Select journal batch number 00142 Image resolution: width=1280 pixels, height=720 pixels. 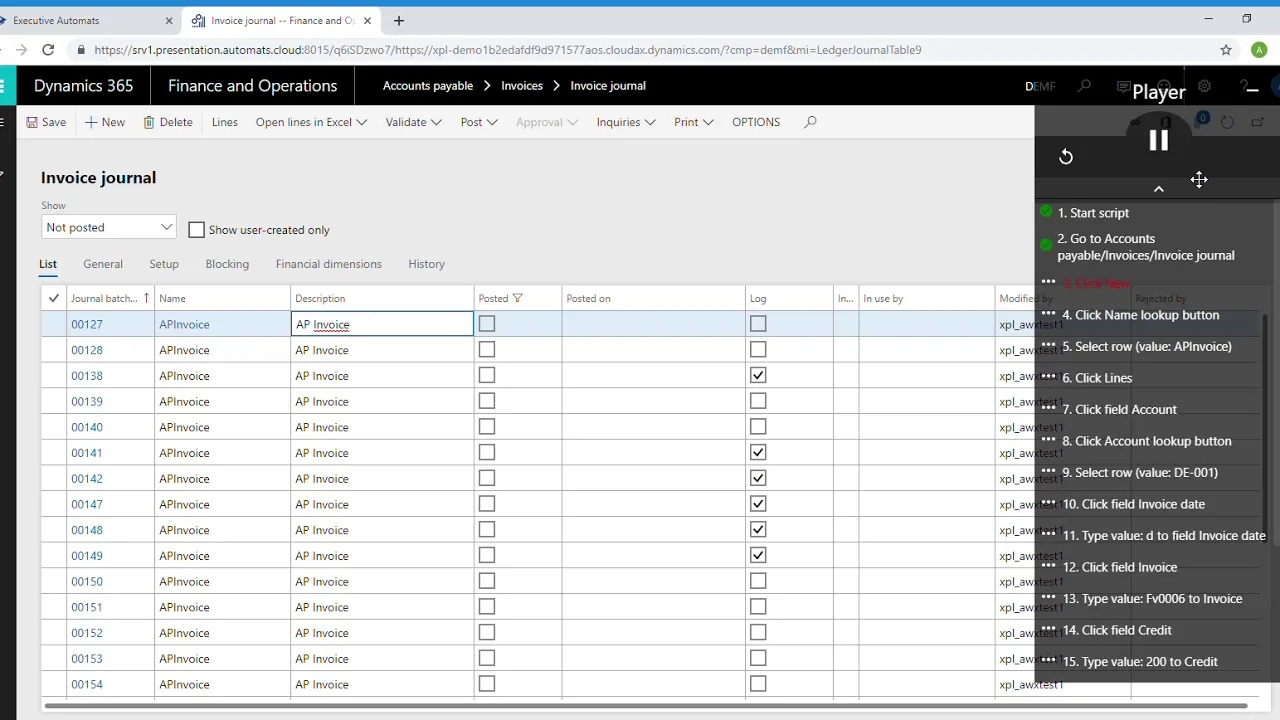(x=86, y=478)
